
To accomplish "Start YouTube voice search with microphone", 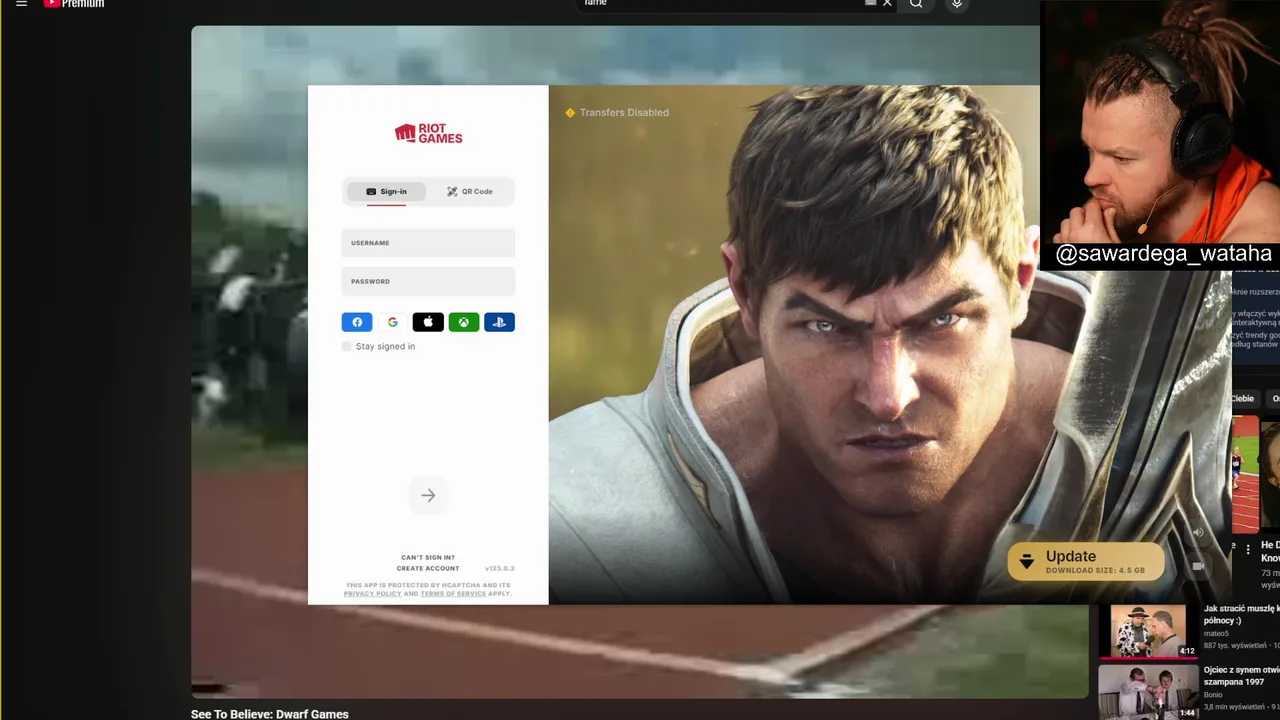I will [957, 4].
